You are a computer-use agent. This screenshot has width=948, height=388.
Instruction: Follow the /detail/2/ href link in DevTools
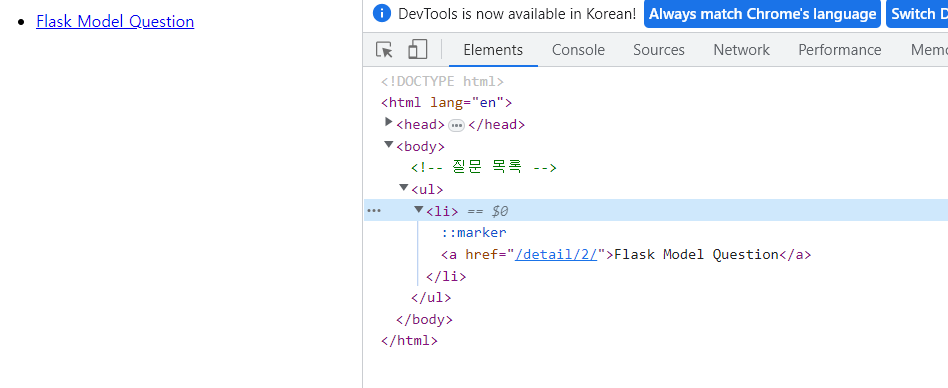pos(556,254)
